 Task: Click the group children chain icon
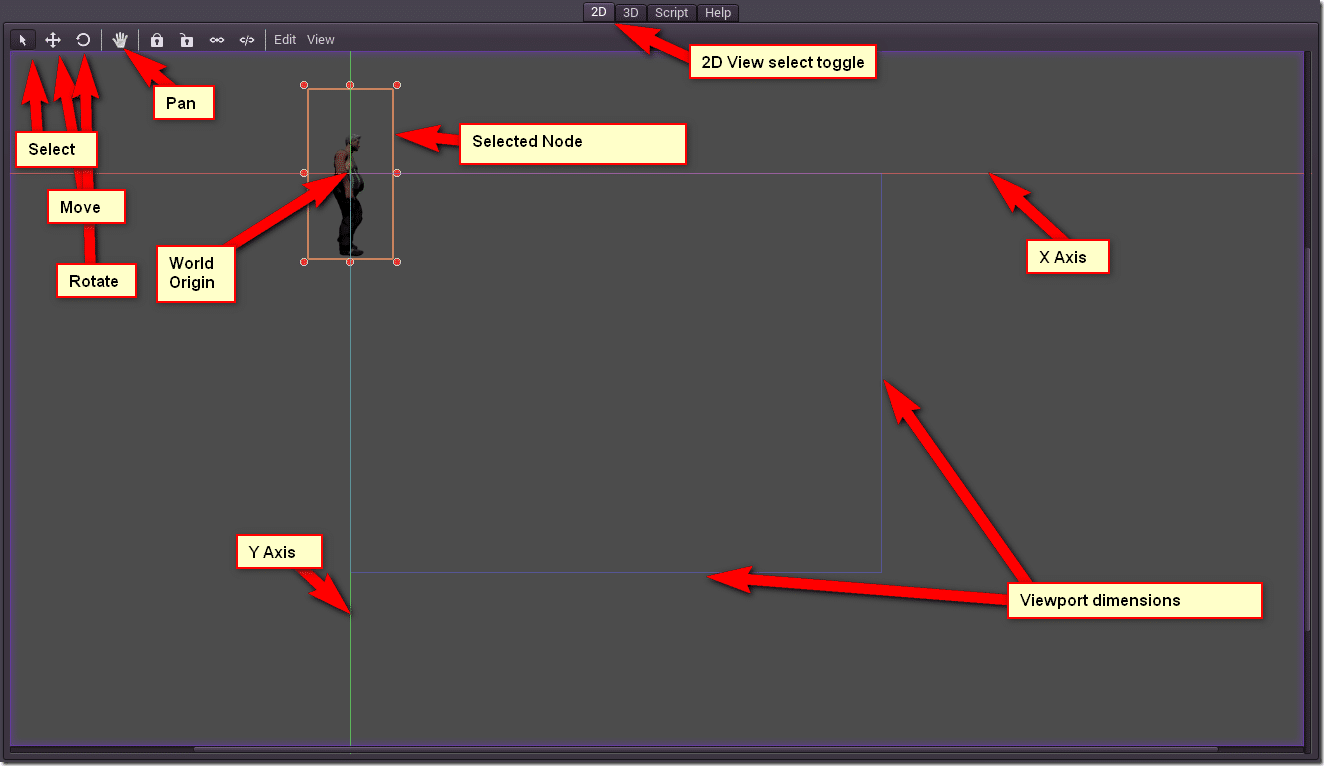coord(217,39)
